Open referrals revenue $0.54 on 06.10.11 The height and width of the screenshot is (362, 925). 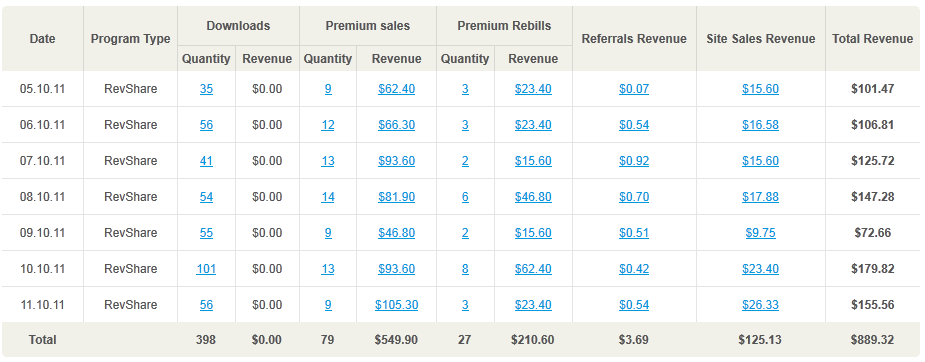pyautogui.click(x=634, y=125)
